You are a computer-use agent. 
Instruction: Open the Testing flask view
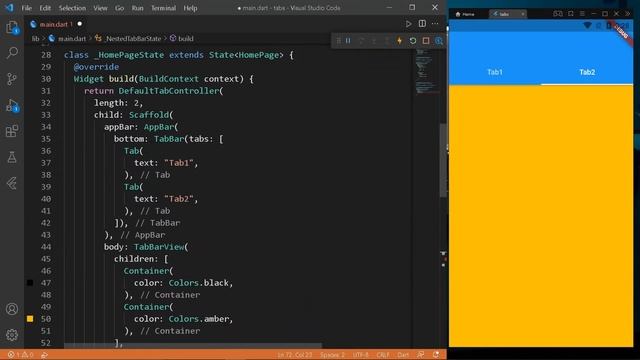tap(12, 157)
